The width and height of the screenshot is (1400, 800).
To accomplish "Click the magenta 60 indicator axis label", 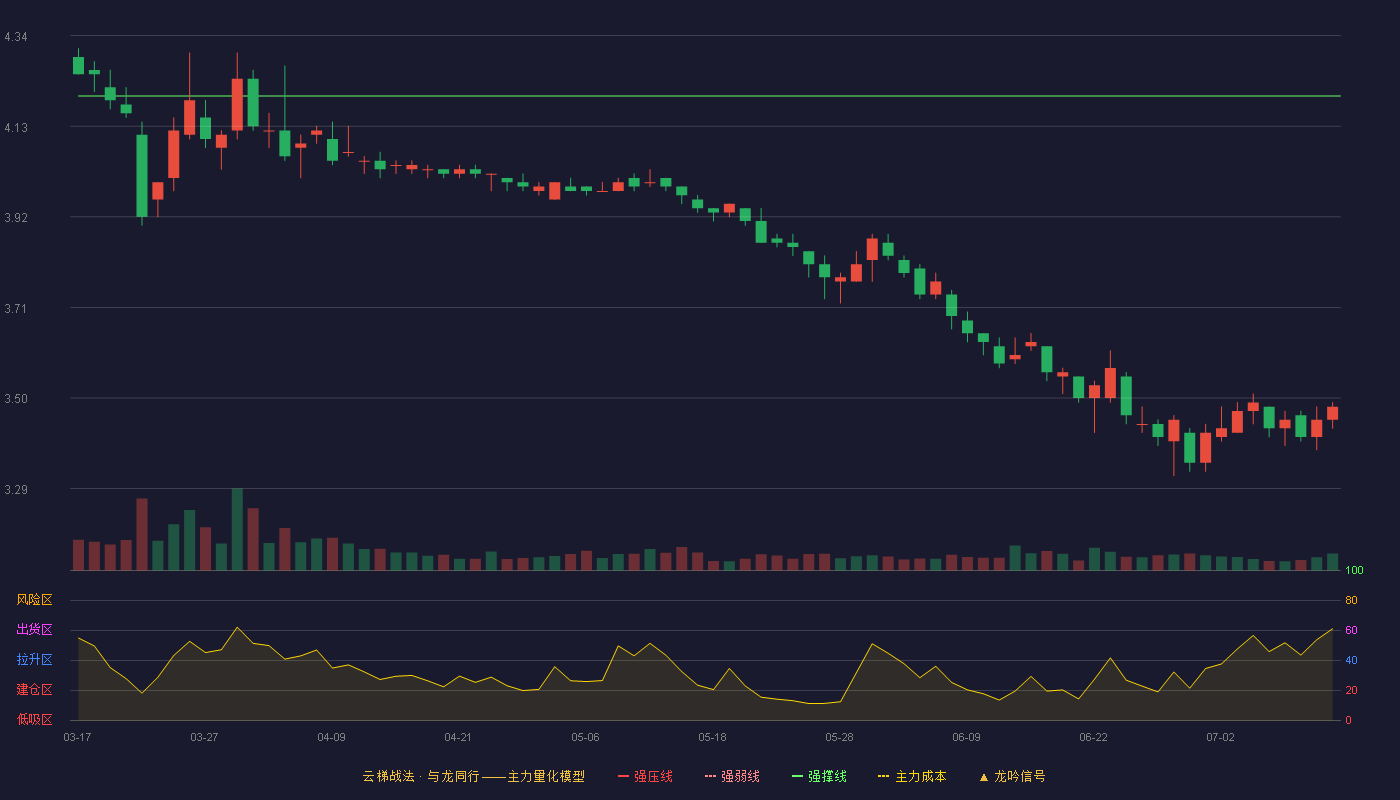I will pyautogui.click(x=1351, y=630).
